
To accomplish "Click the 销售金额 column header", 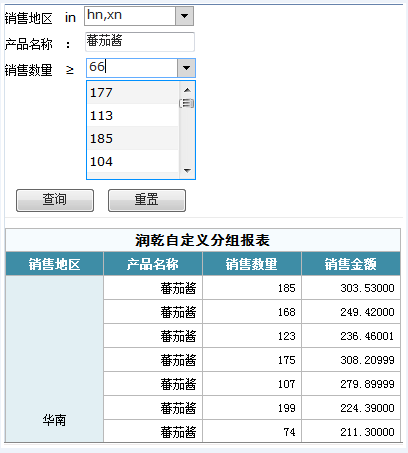I will pos(351,264).
